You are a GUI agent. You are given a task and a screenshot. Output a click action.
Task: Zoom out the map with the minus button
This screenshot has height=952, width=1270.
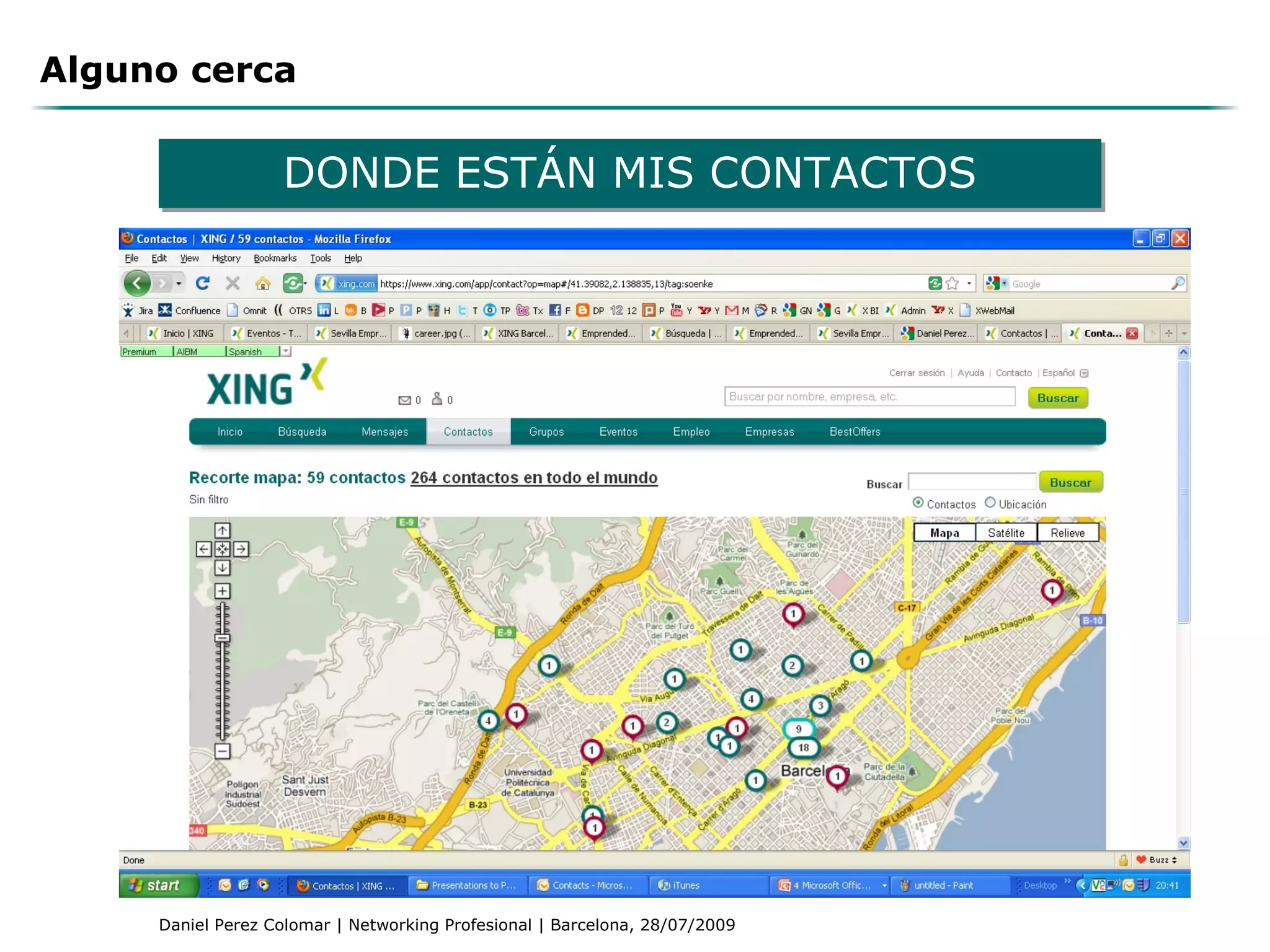[222, 751]
